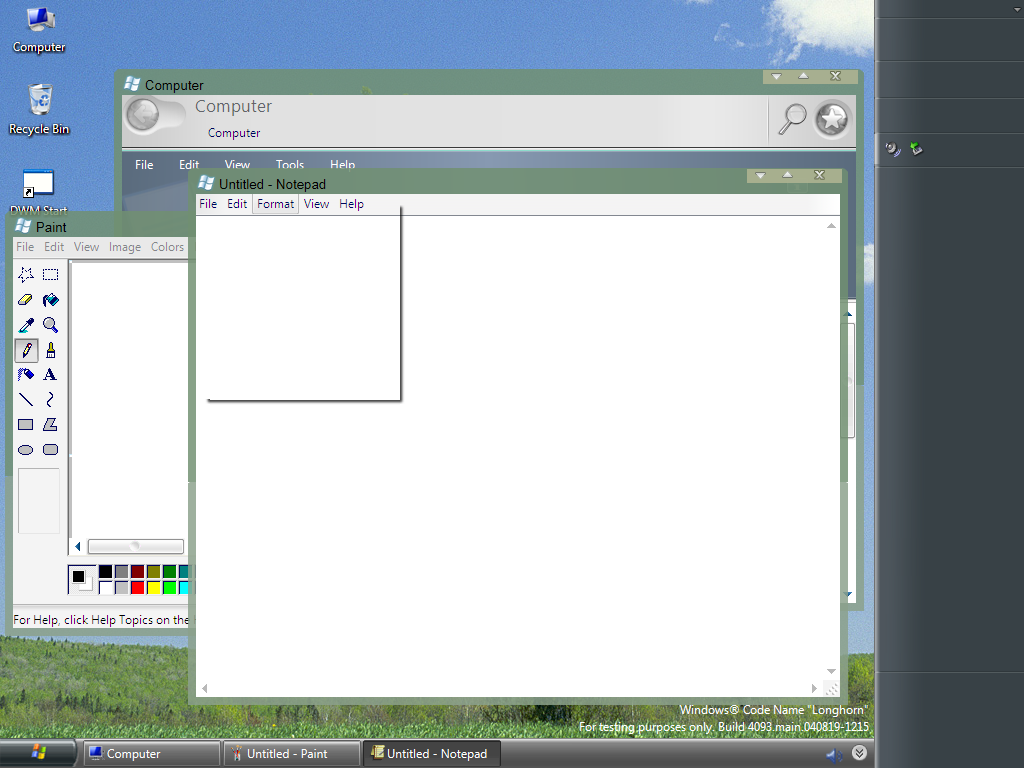The width and height of the screenshot is (1024, 768).
Task: Click the sidebar gear-like tray icon
Action: point(893,149)
